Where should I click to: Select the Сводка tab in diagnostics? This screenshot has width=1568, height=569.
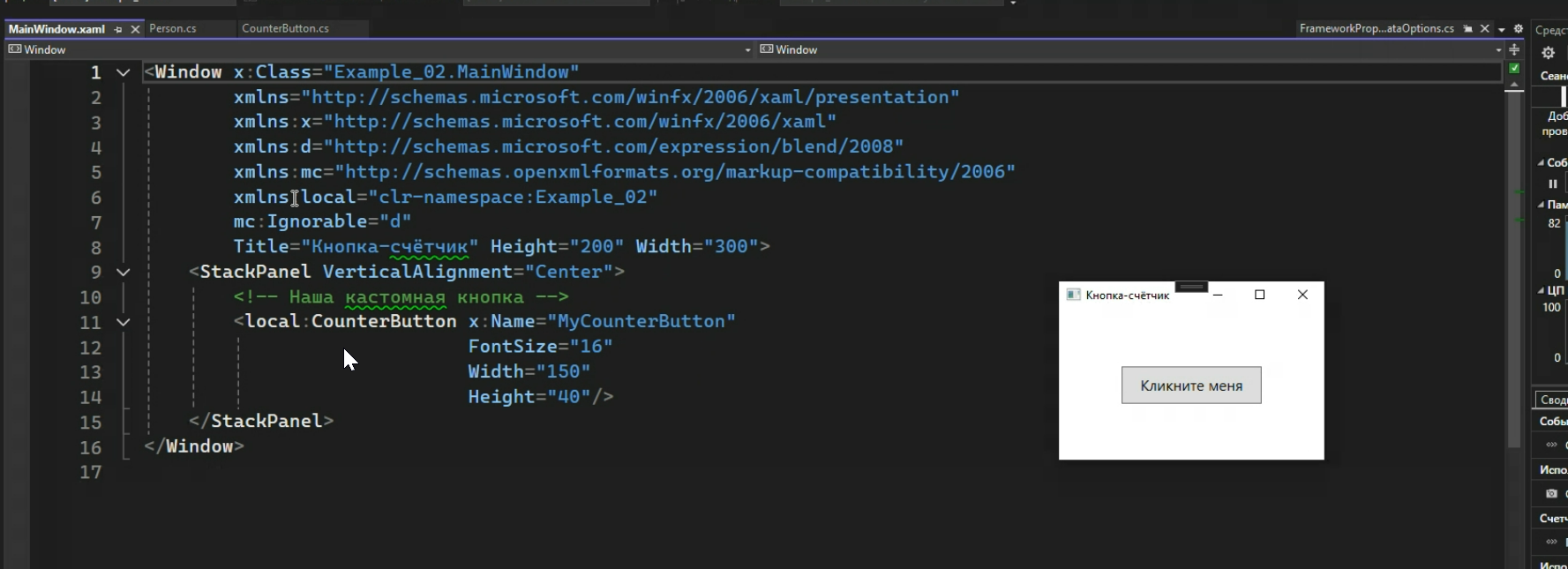click(x=1552, y=400)
